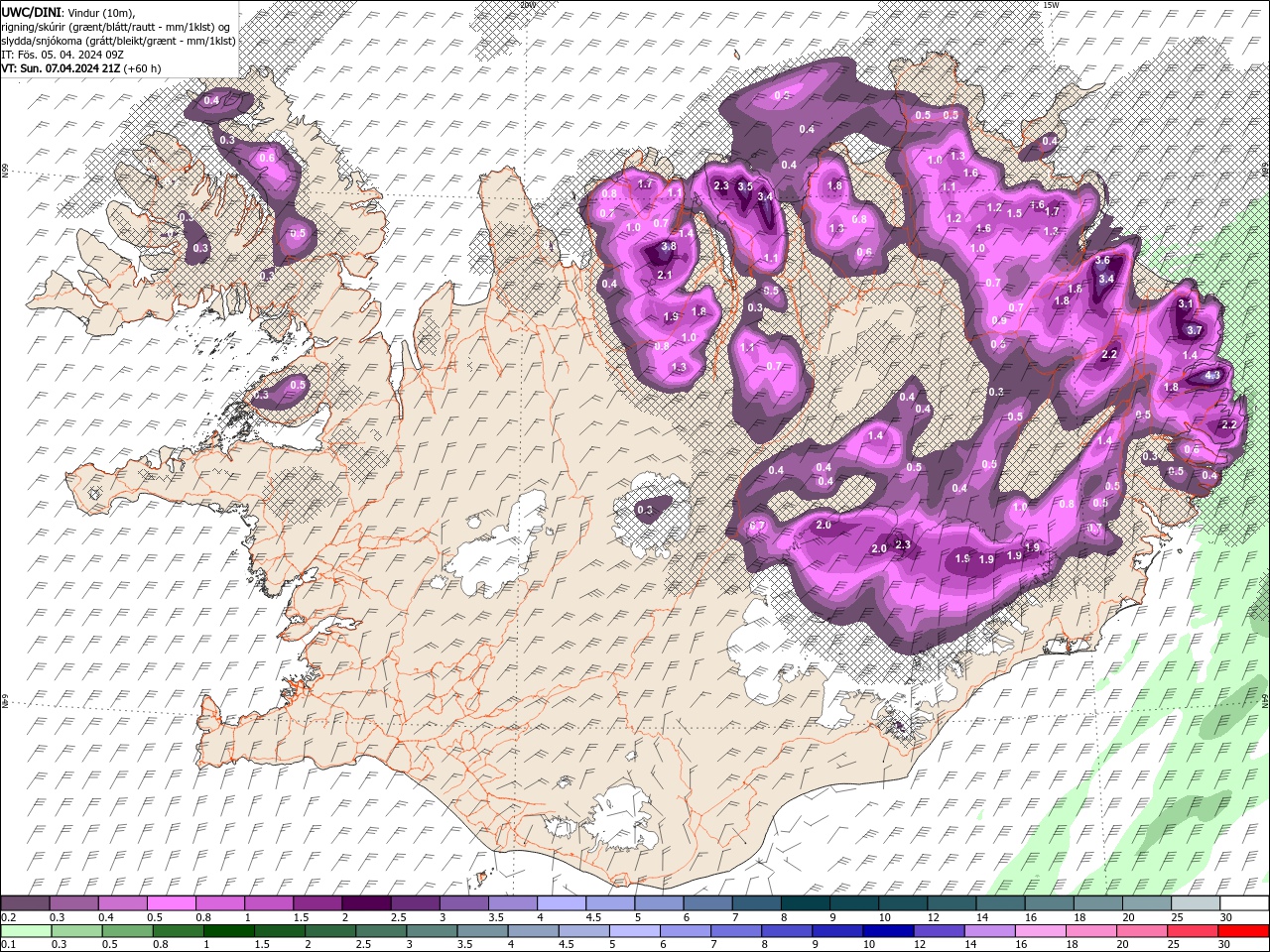
Task: Pick the pale grey snow swatch between 20 and 25
Action: point(1147,903)
